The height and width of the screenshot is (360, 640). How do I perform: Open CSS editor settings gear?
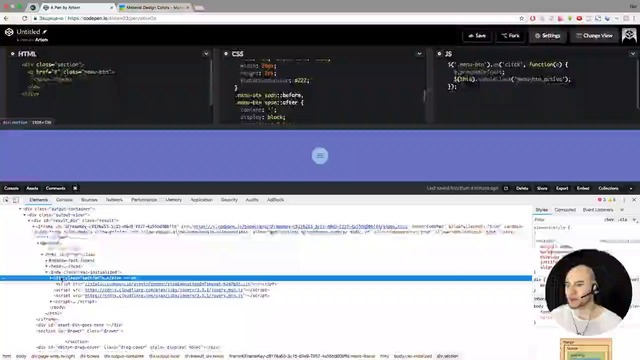226,53
